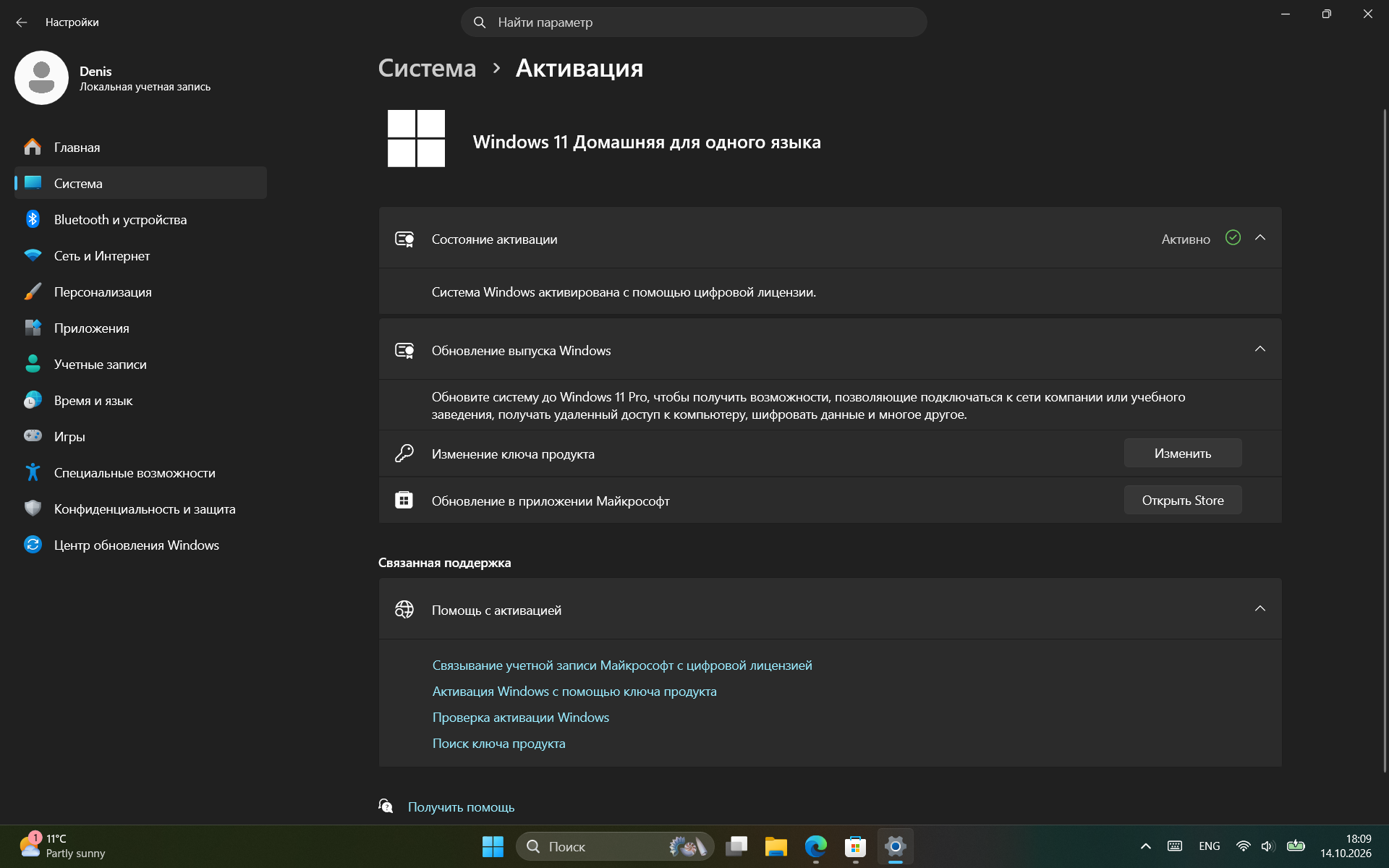The height and width of the screenshot is (868, 1389).
Task: Collapse the Помощь с активацией chevron
Action: pyautogui.click(x=1260, y=609)
